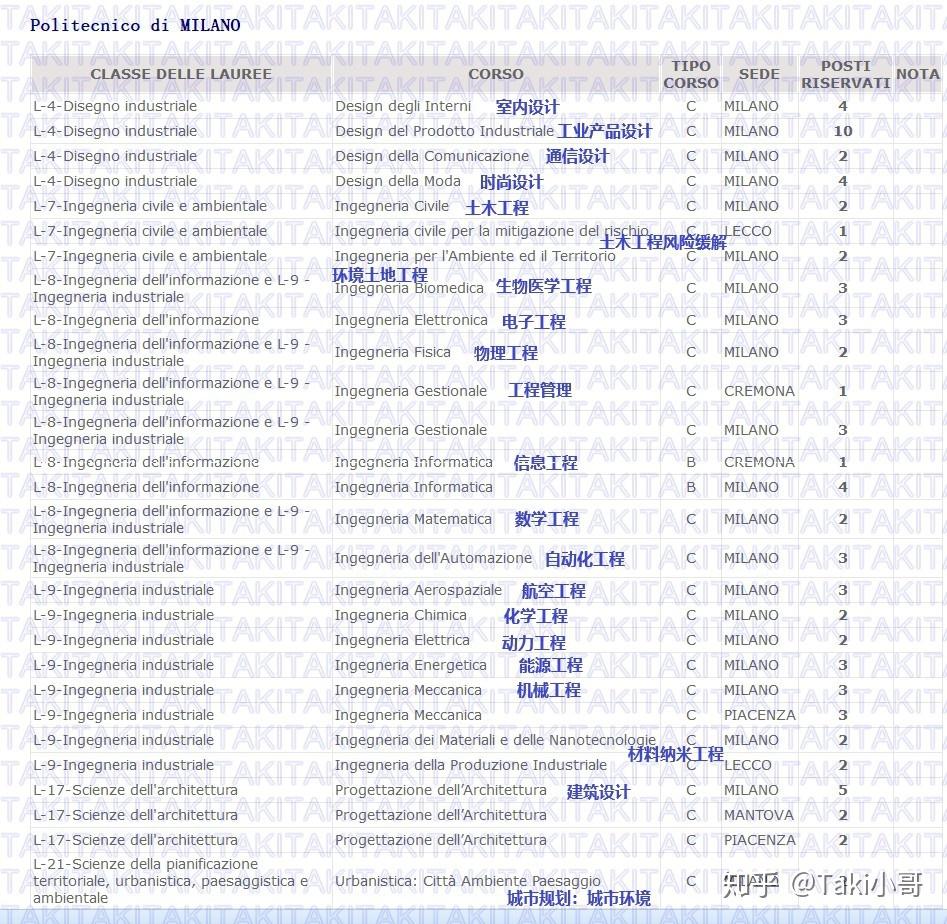The height and width of the screenshot is (924, 947).
Task: Click the TIPO CORSO column header
Action: [x=690, y=73]
